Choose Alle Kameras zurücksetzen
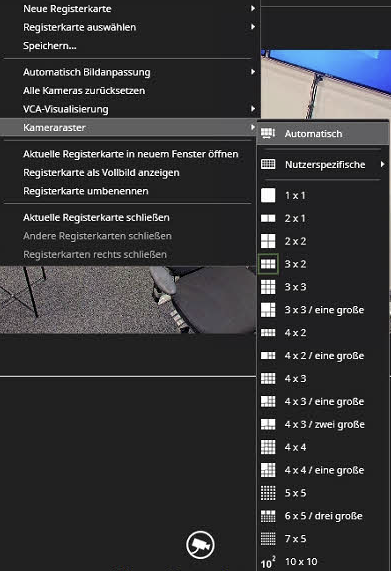Screen dimensions: 391x571 129,91
